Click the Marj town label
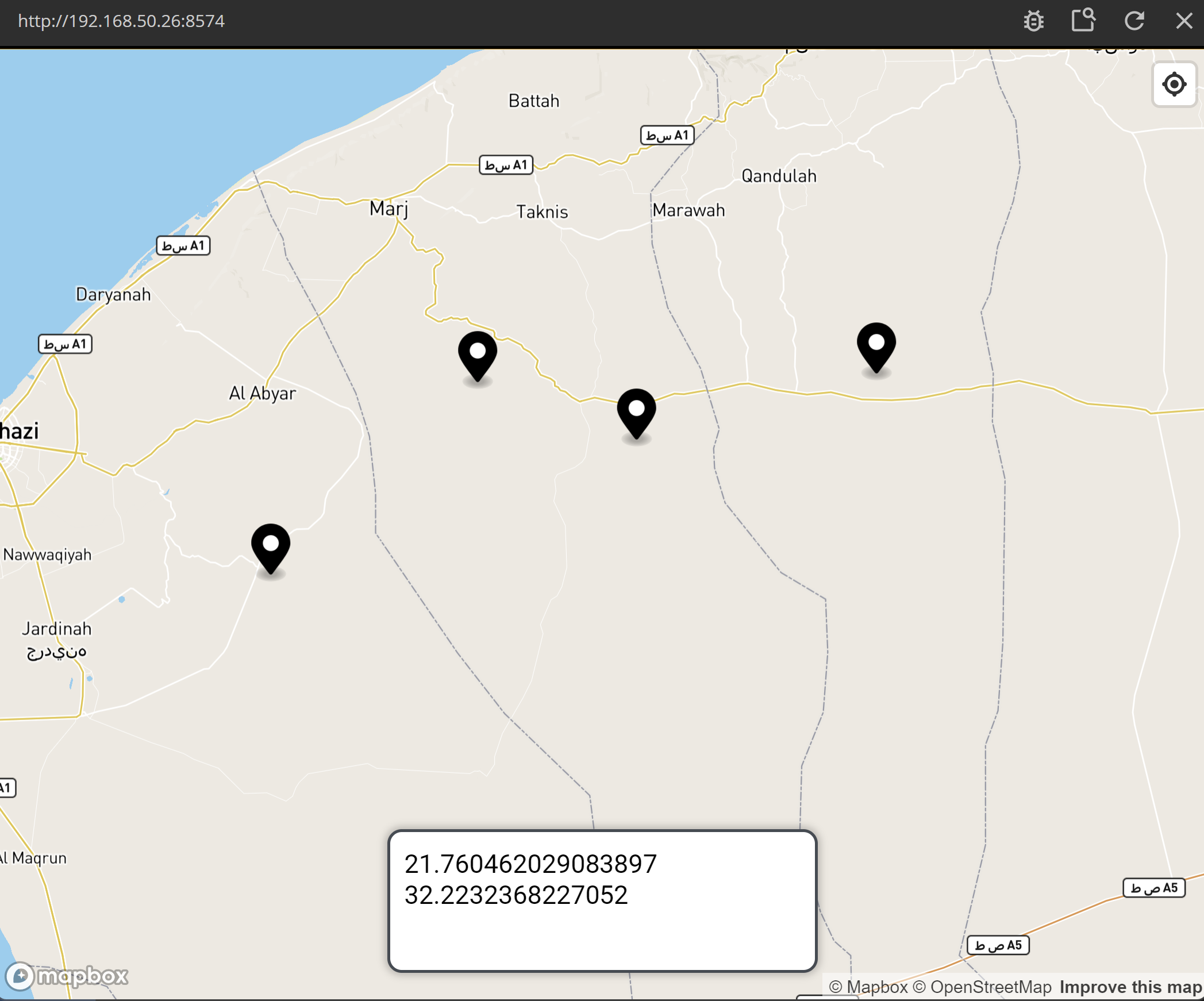This screenshot has height=1001, width=1204. [389, 208]
